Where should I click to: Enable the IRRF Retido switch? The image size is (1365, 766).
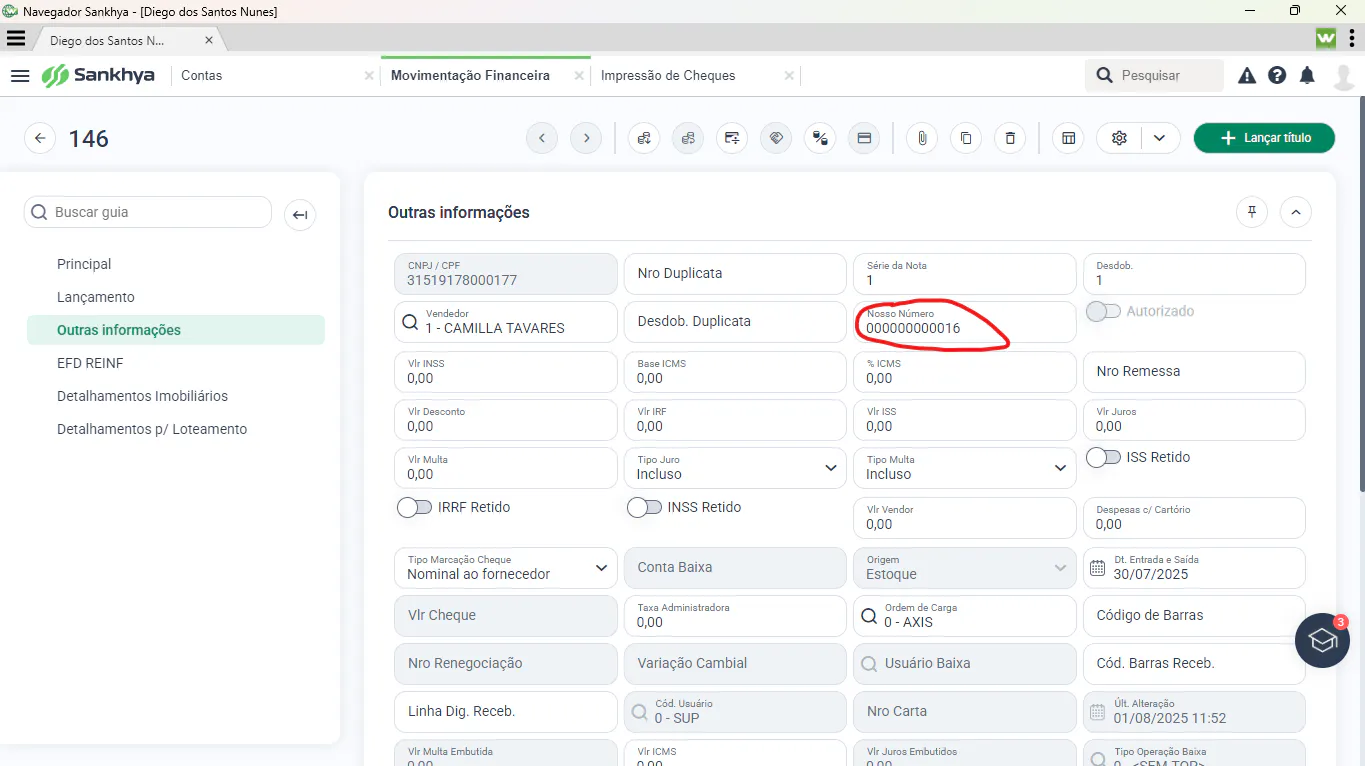(x=414, y=507)
